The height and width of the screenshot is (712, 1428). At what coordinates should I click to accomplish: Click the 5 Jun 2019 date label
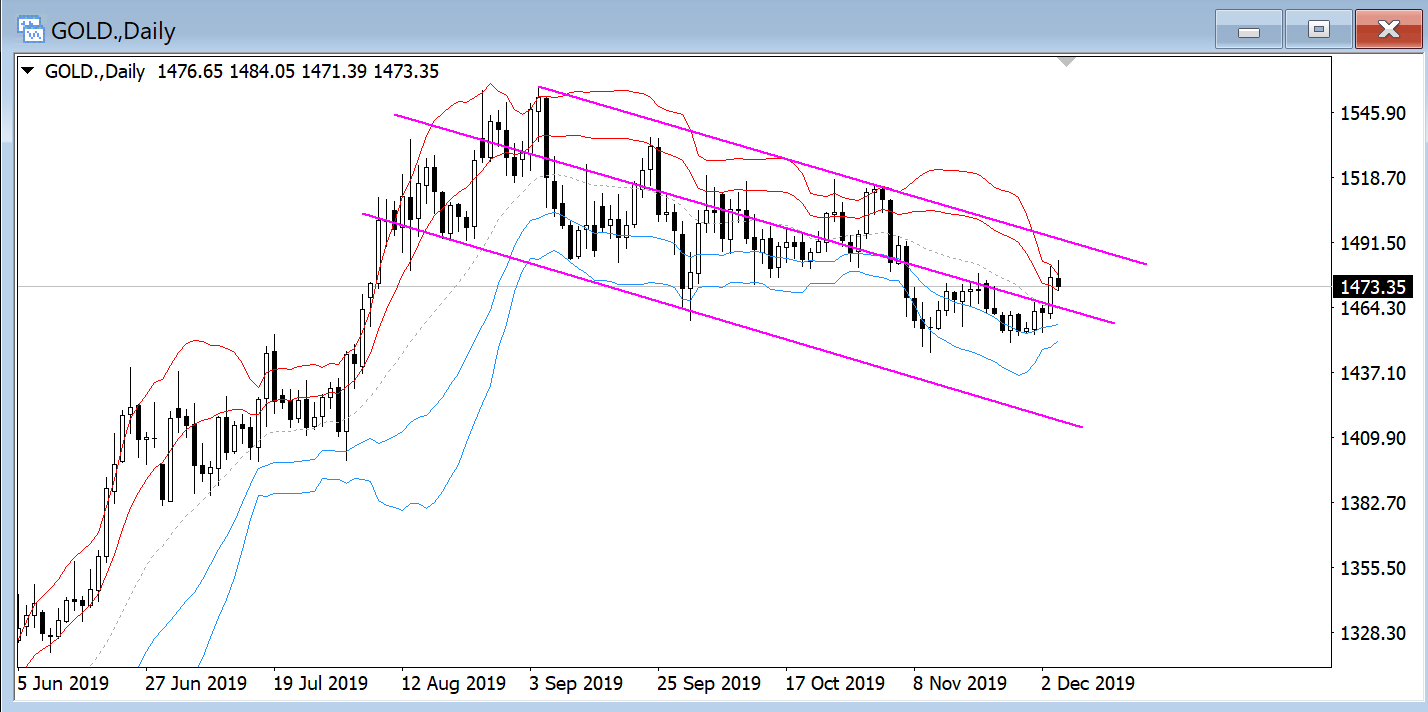63,684
